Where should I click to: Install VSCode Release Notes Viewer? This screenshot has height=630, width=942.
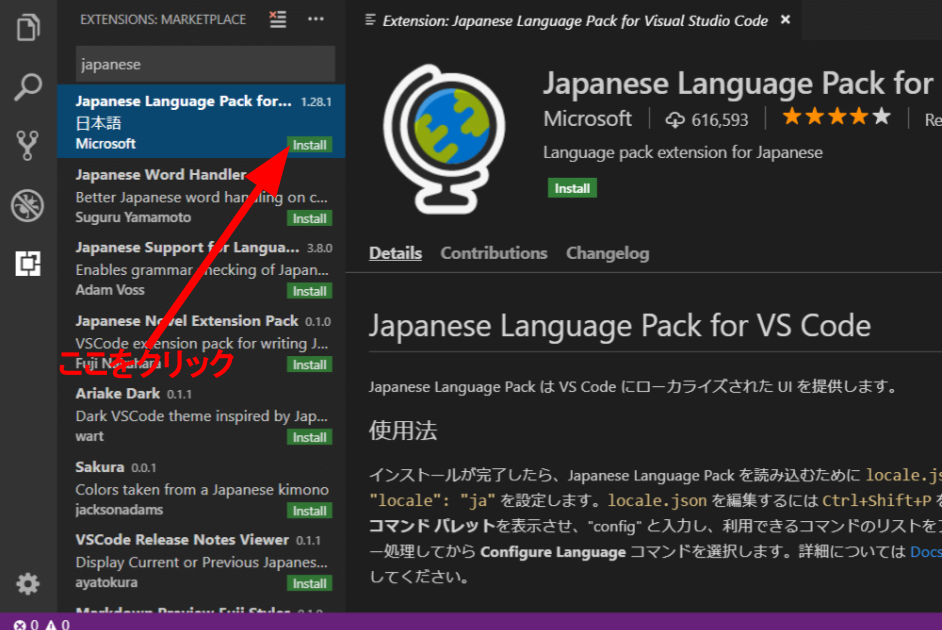(x=309, y=583)
